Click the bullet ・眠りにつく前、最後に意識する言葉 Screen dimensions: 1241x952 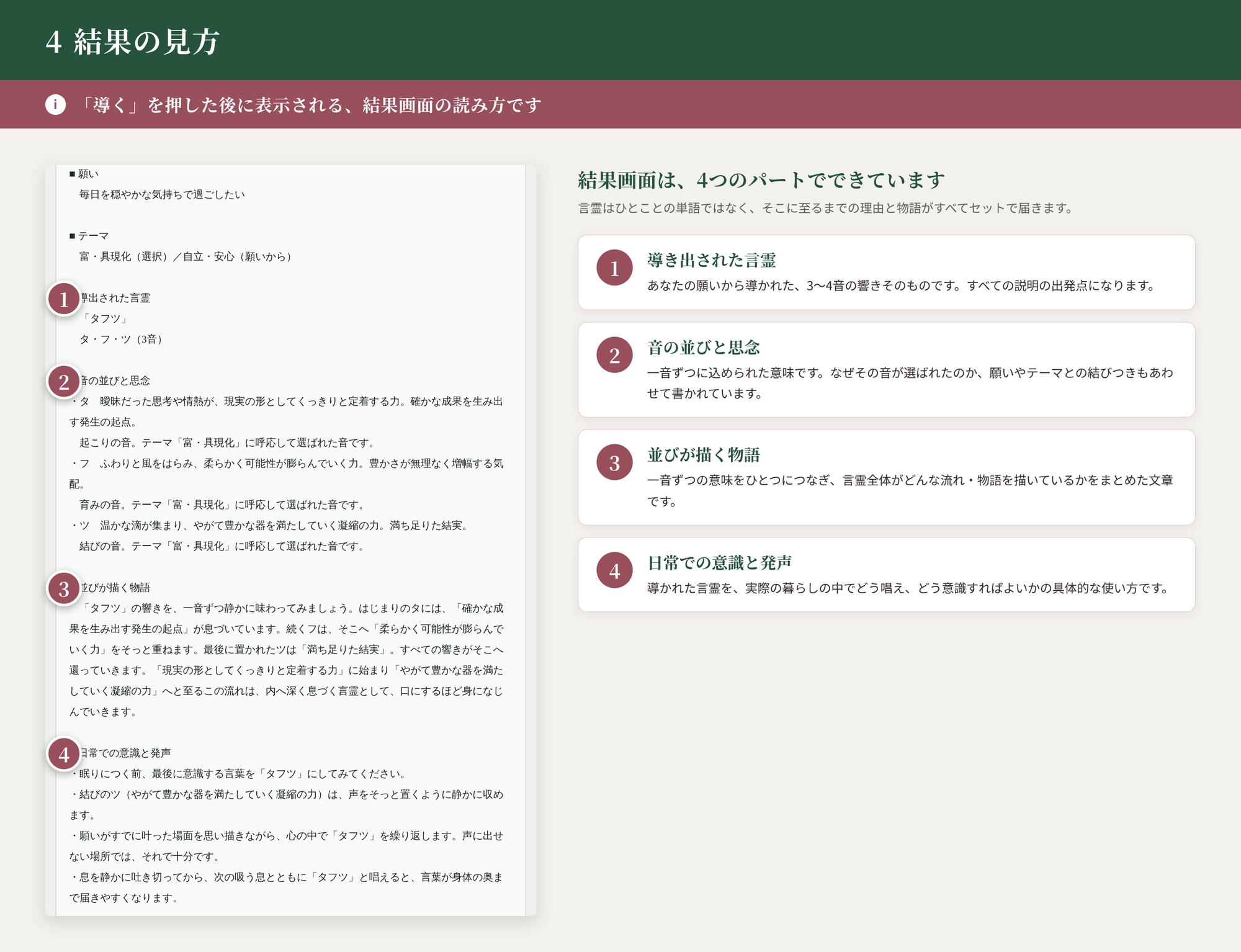240,773
